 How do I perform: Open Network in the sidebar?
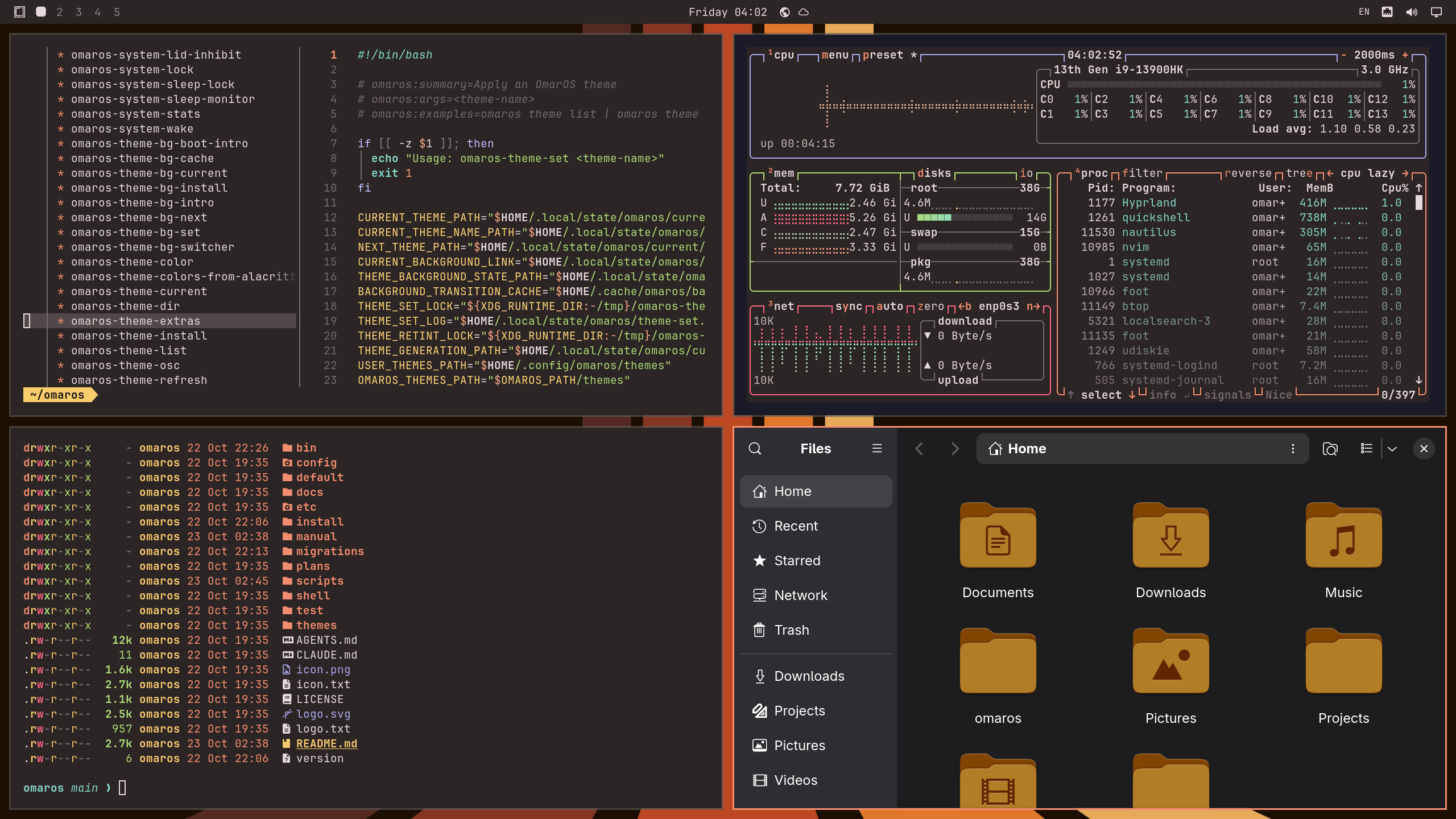click(x=816, y=595)
